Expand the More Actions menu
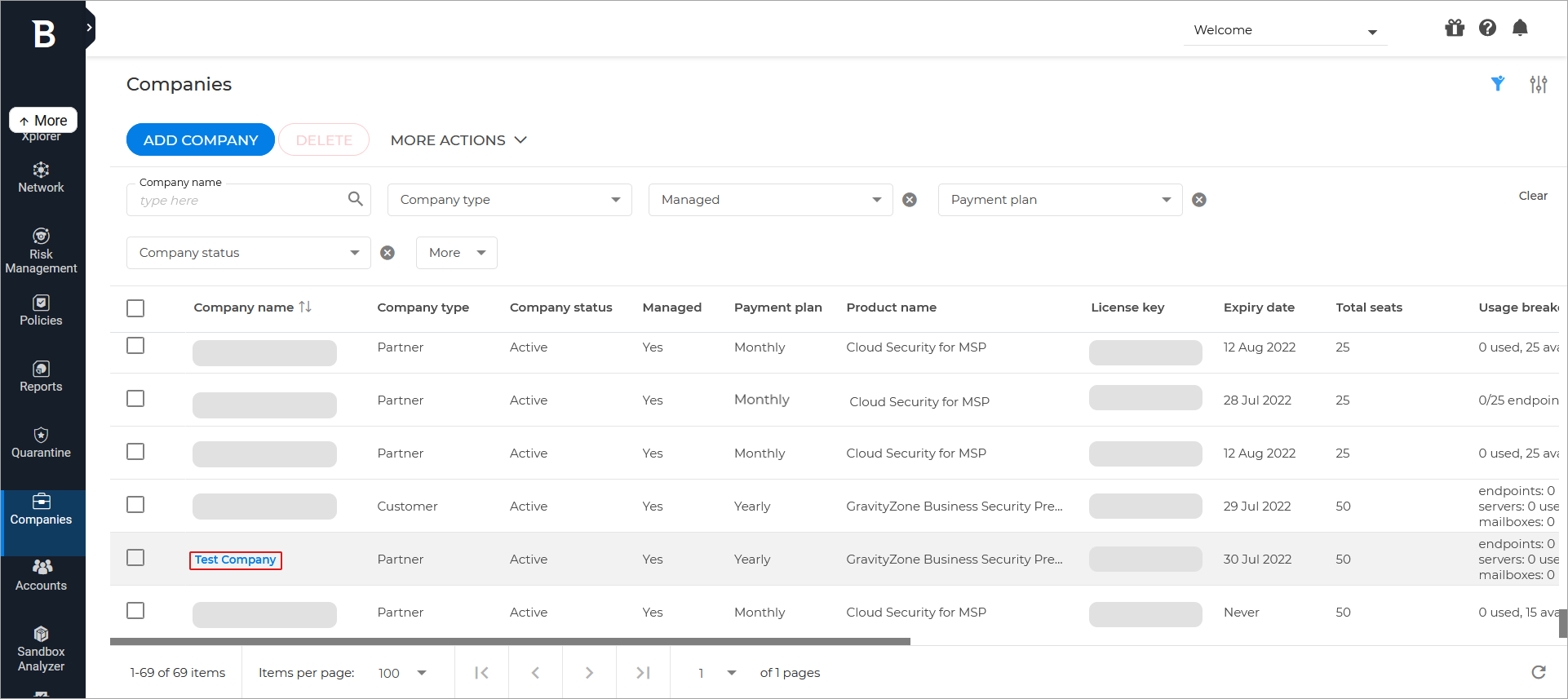 pyautogui.click(x=458, y=140)
